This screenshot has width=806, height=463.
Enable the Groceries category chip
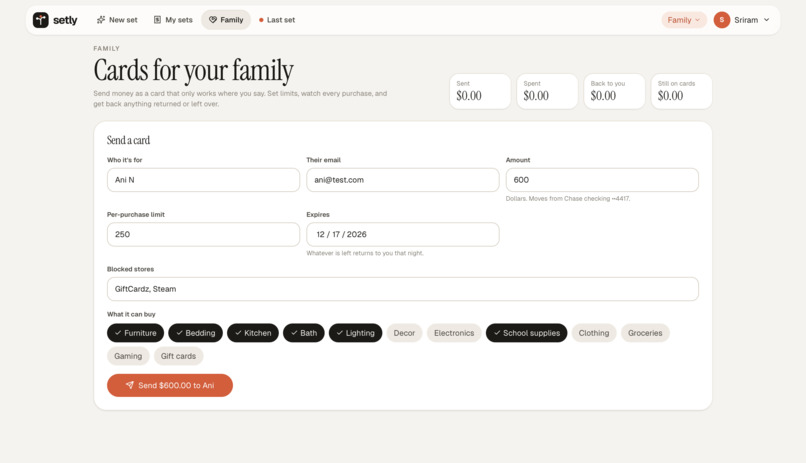point(645,333)
